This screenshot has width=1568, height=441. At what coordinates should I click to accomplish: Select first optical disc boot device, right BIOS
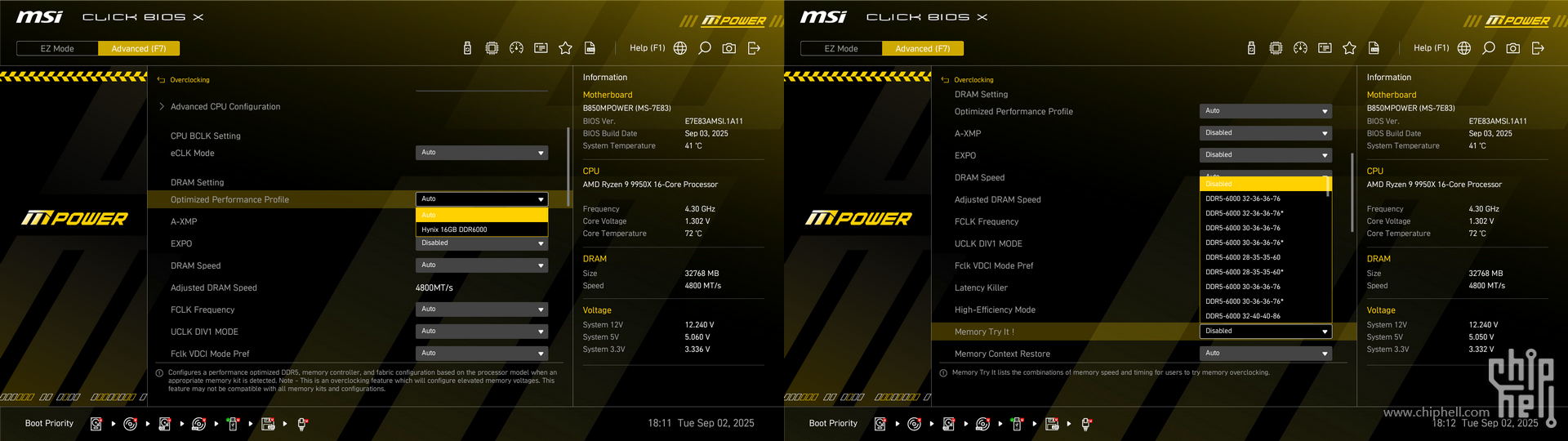[x=914, y=424]
